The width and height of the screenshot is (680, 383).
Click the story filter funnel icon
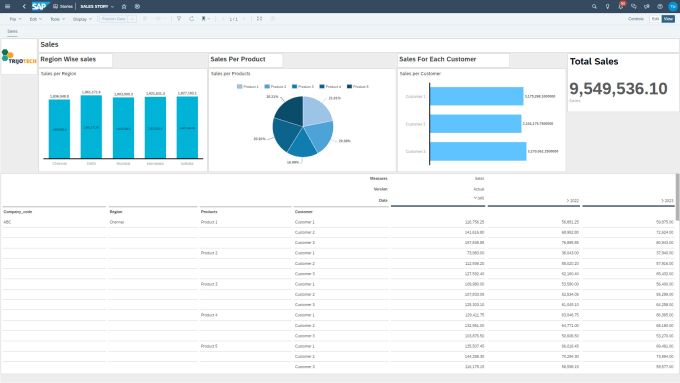179,19
